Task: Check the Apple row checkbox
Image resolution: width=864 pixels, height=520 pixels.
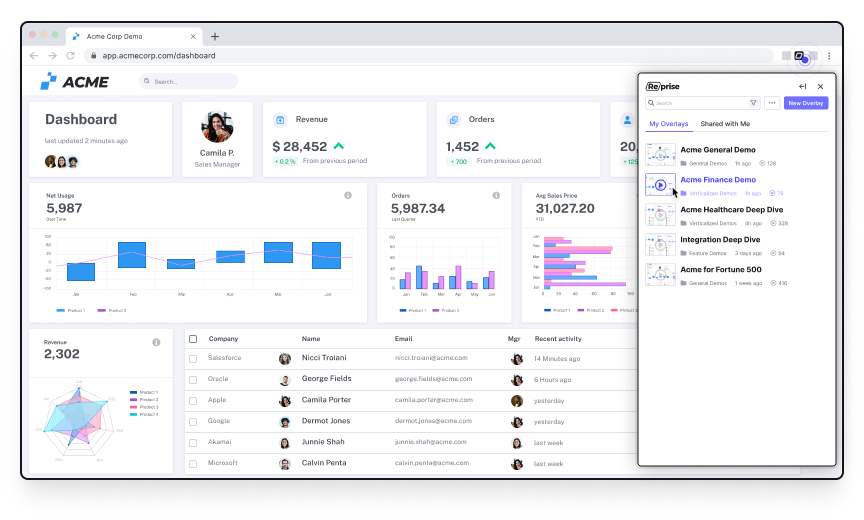Action: [x=193, y=400]
